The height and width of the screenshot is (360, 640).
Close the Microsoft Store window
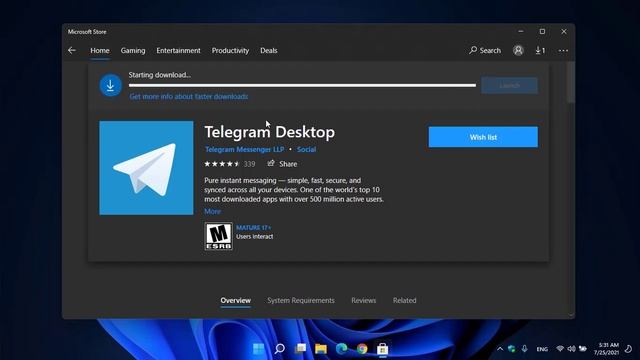(564, 31)
